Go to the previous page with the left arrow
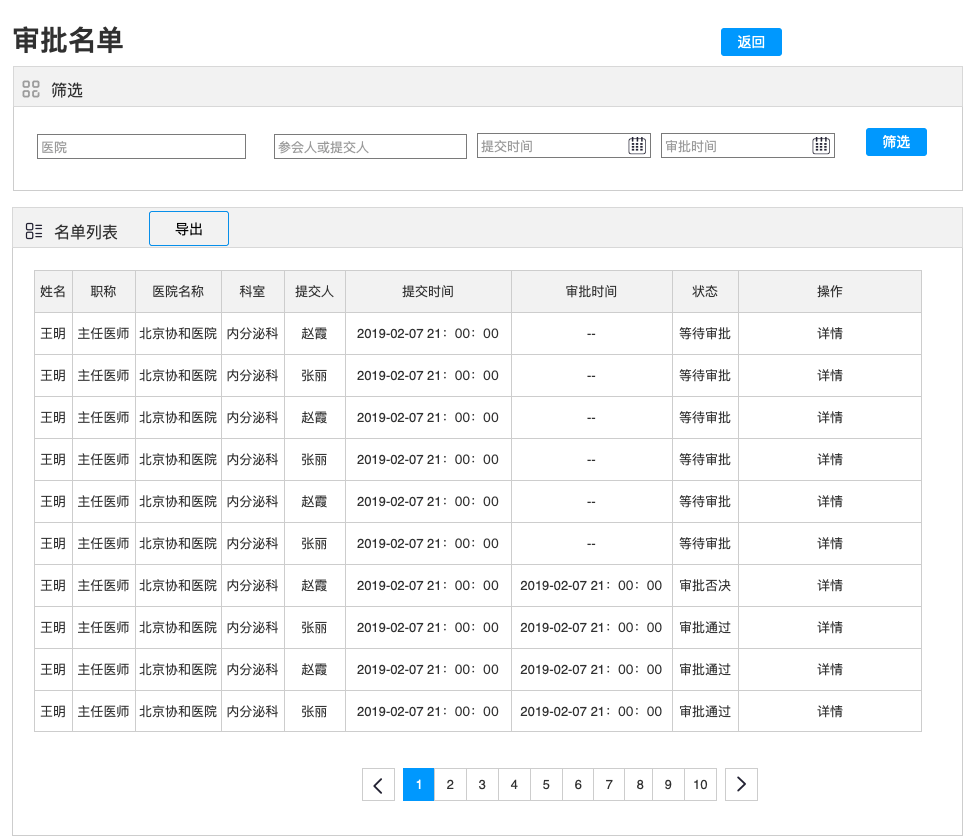 click(x=378, y=784)
